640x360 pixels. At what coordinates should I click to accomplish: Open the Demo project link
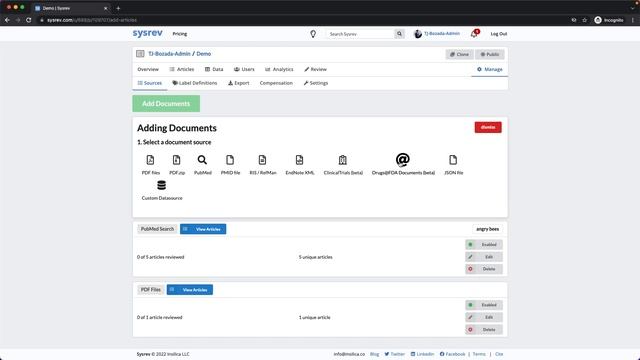pos(204,54)
